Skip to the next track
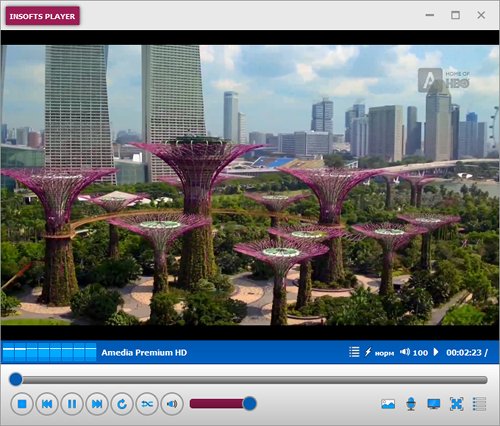500x426 pixels. pyautogui.click(x=97, y=404)
